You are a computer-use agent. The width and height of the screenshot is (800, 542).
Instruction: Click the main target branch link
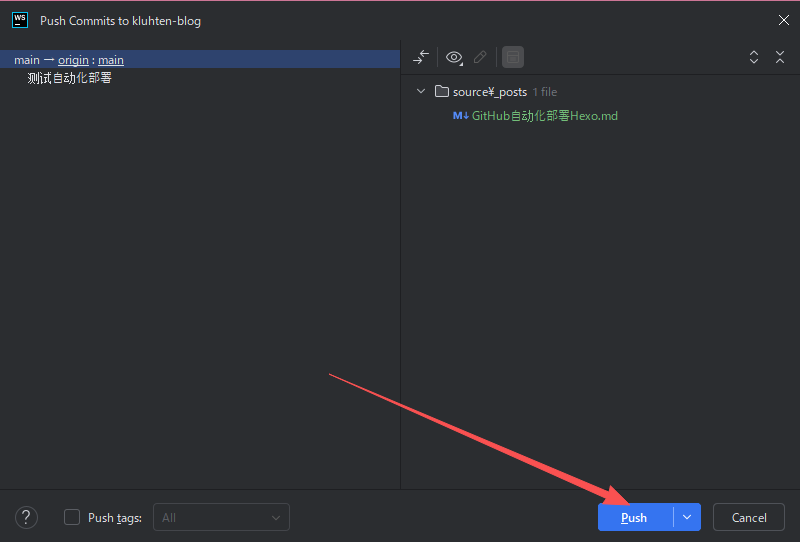[x=111, y=60]
